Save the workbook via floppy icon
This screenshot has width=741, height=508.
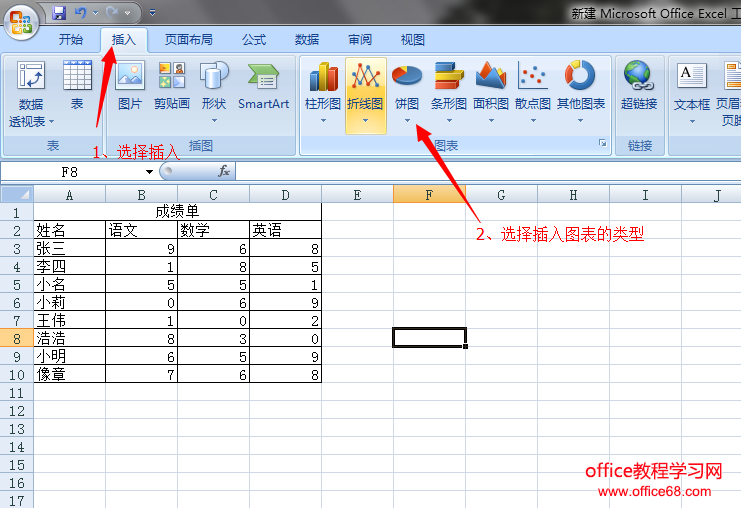[59, 13]
